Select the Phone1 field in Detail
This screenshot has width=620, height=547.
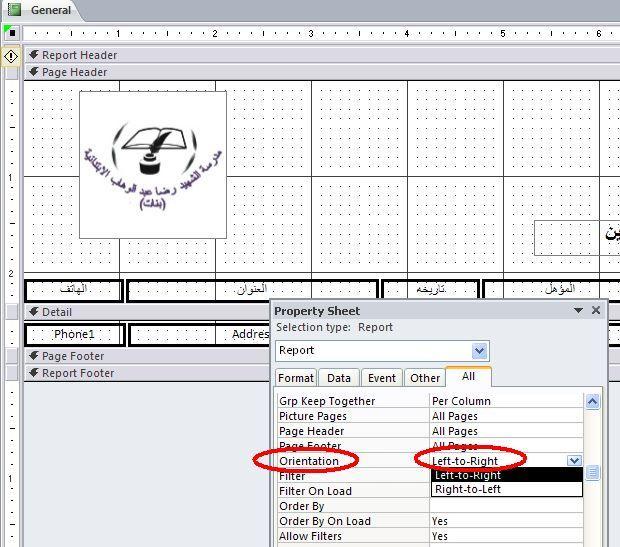74,335
